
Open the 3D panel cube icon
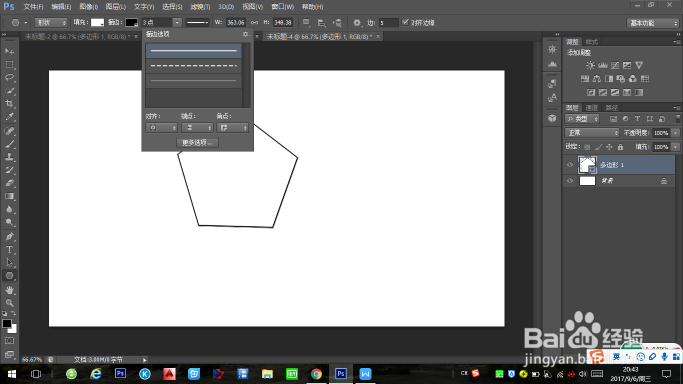(x=552, y=118)
